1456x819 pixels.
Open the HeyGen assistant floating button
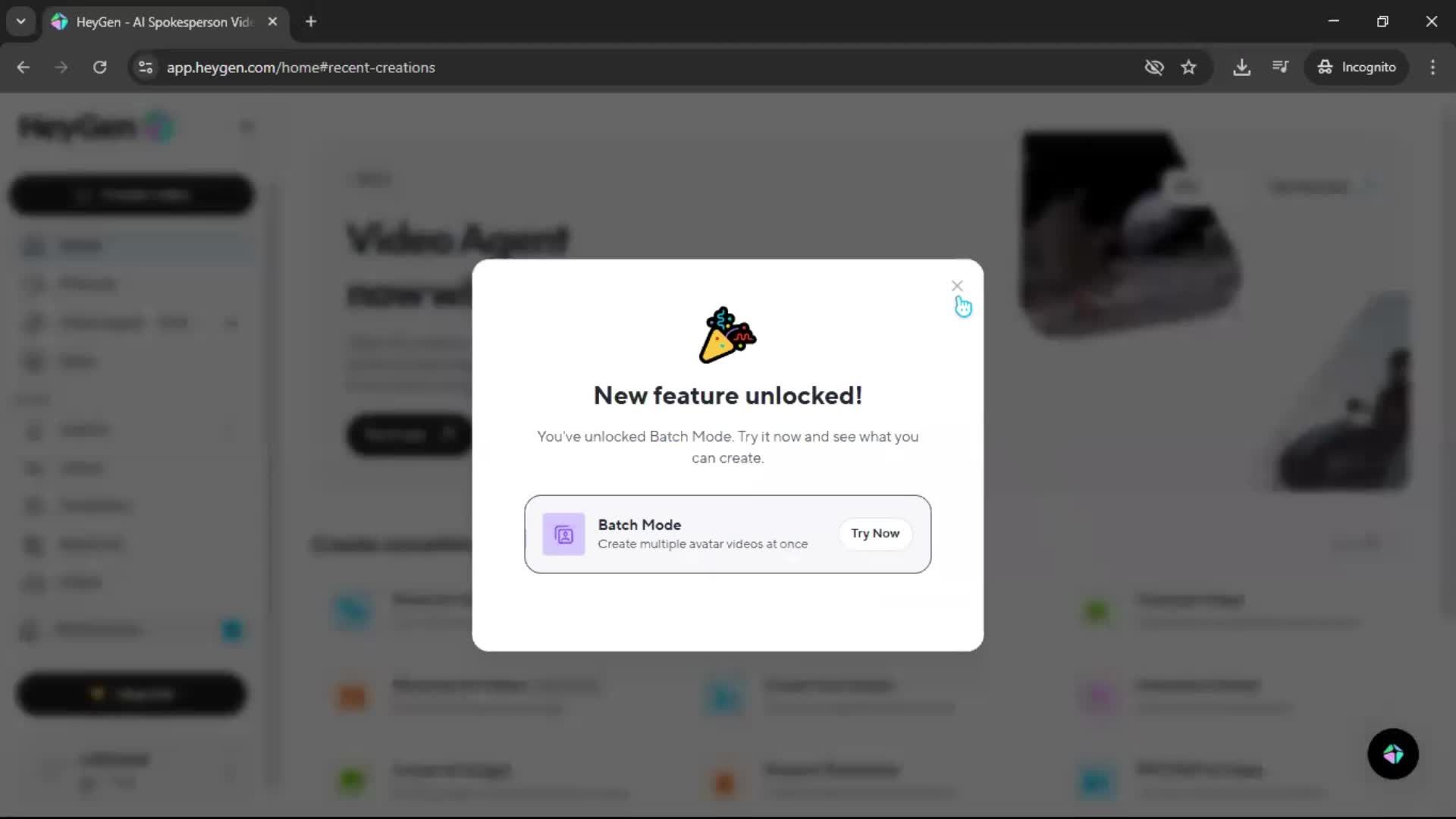[x=1393, y=754]
